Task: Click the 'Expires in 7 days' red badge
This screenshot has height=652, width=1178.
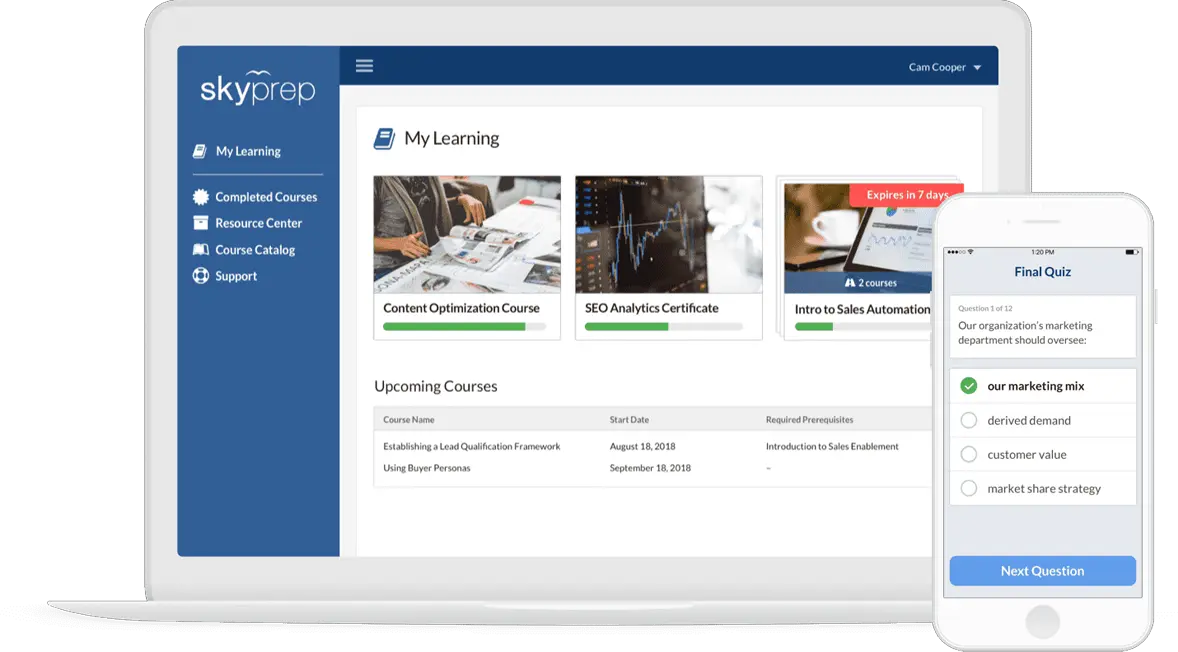Action: pyautogui.click(x=906, y=195)
